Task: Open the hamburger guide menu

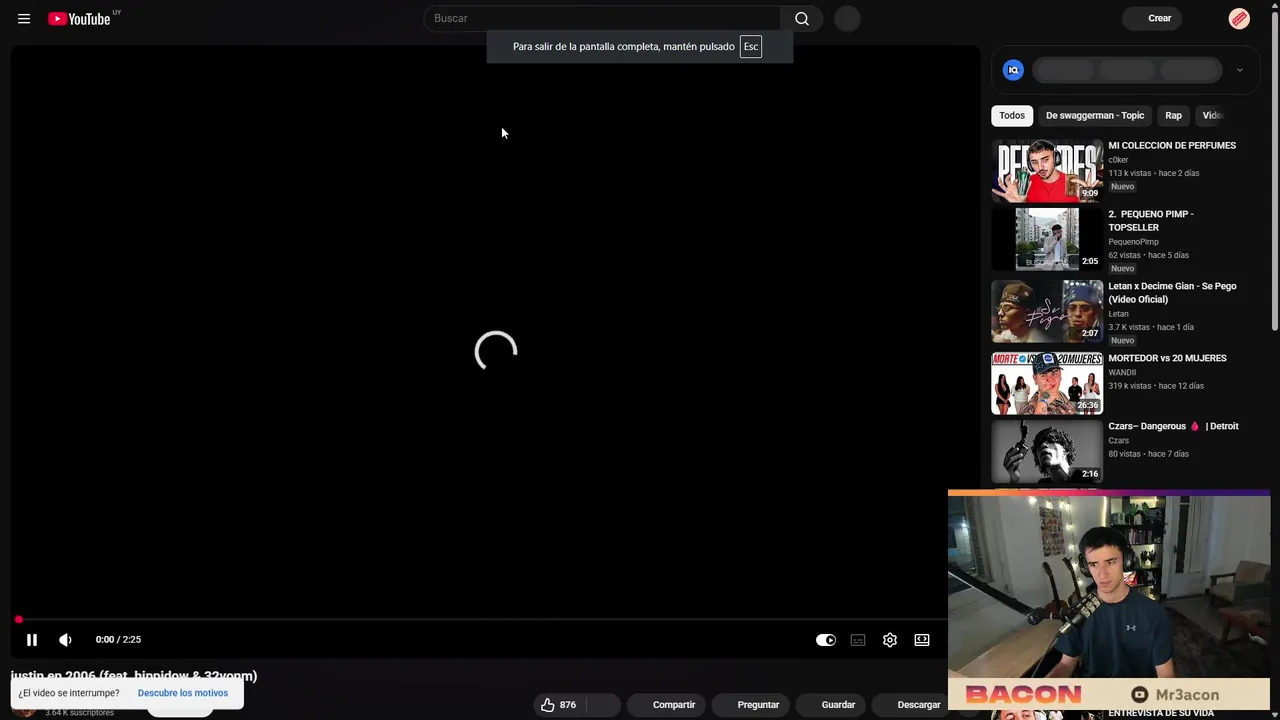Action: click(x=24, y=18)
